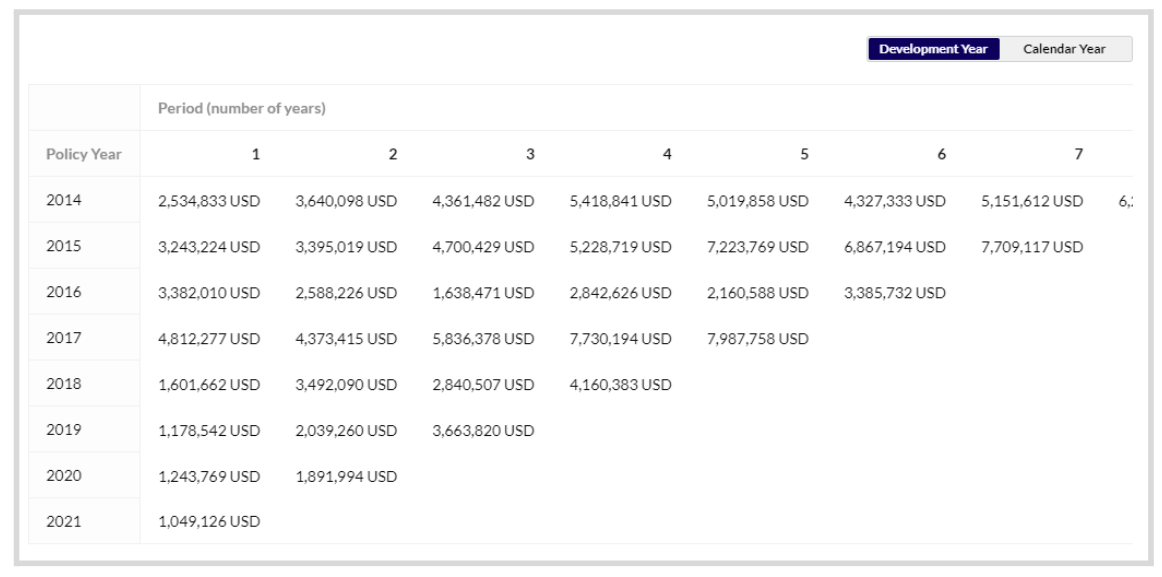This screenshot has width=1162, height=577.
Task: Select the Development Year toggle
Action: 933,49
